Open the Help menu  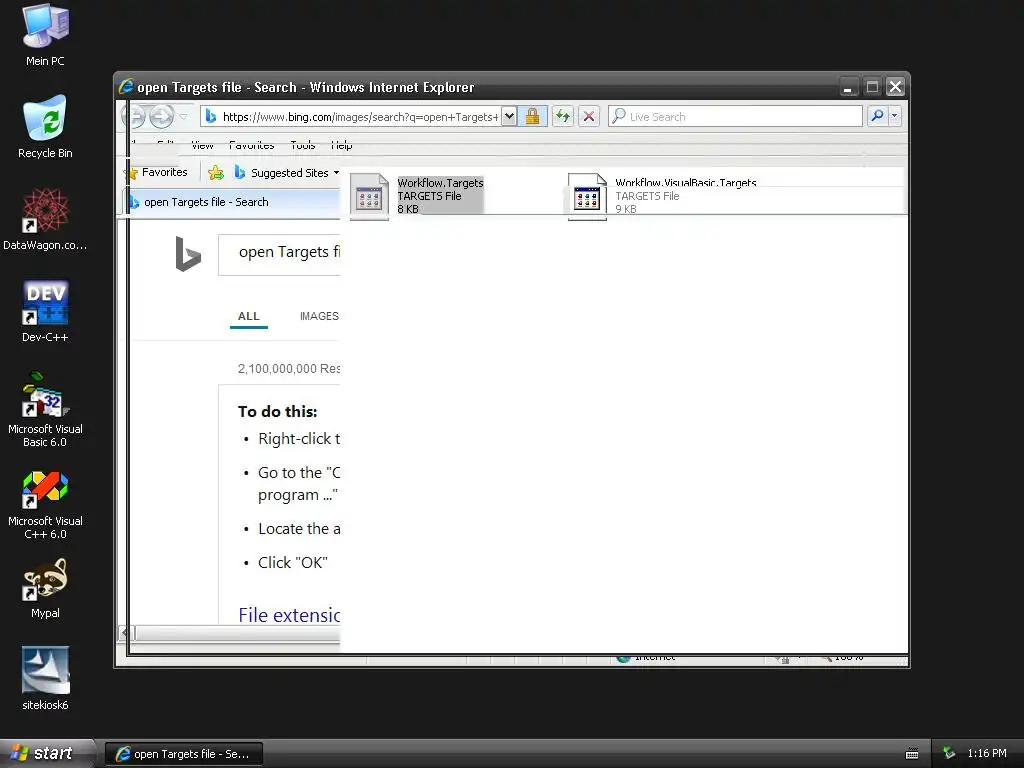click(x=342, y=145)
